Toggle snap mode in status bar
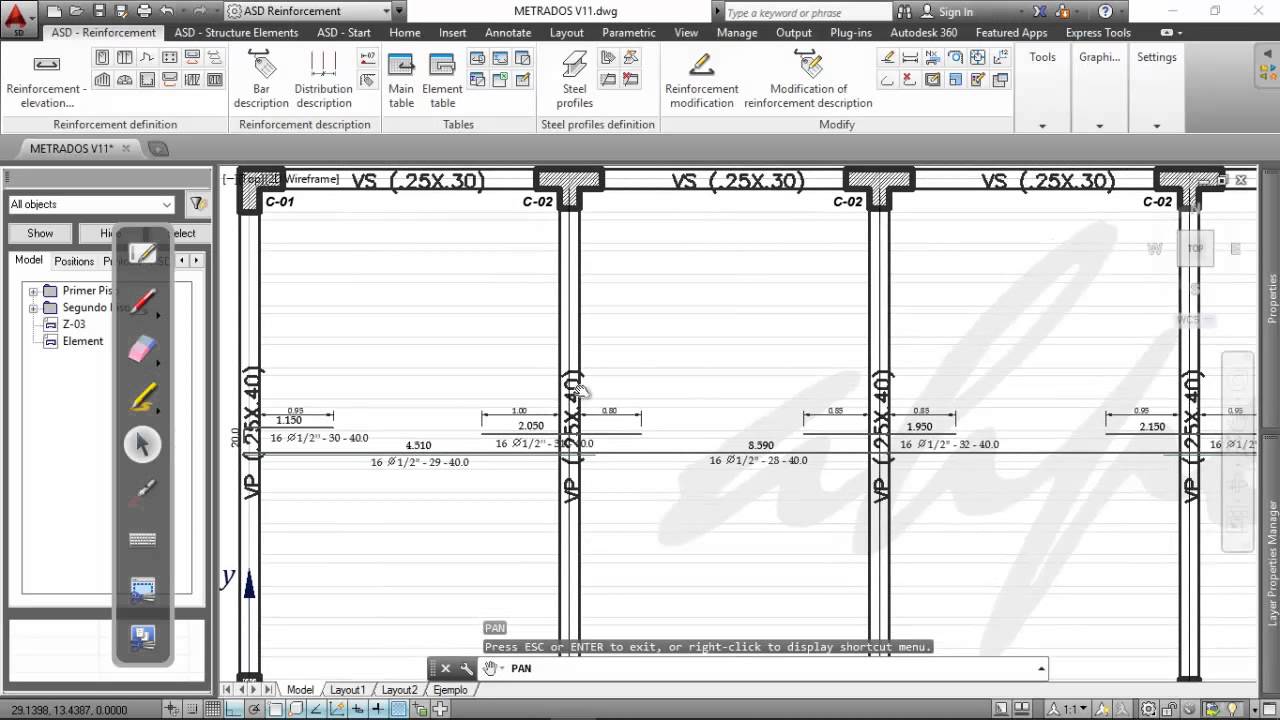1280x720 pixels. click(191, 709)
